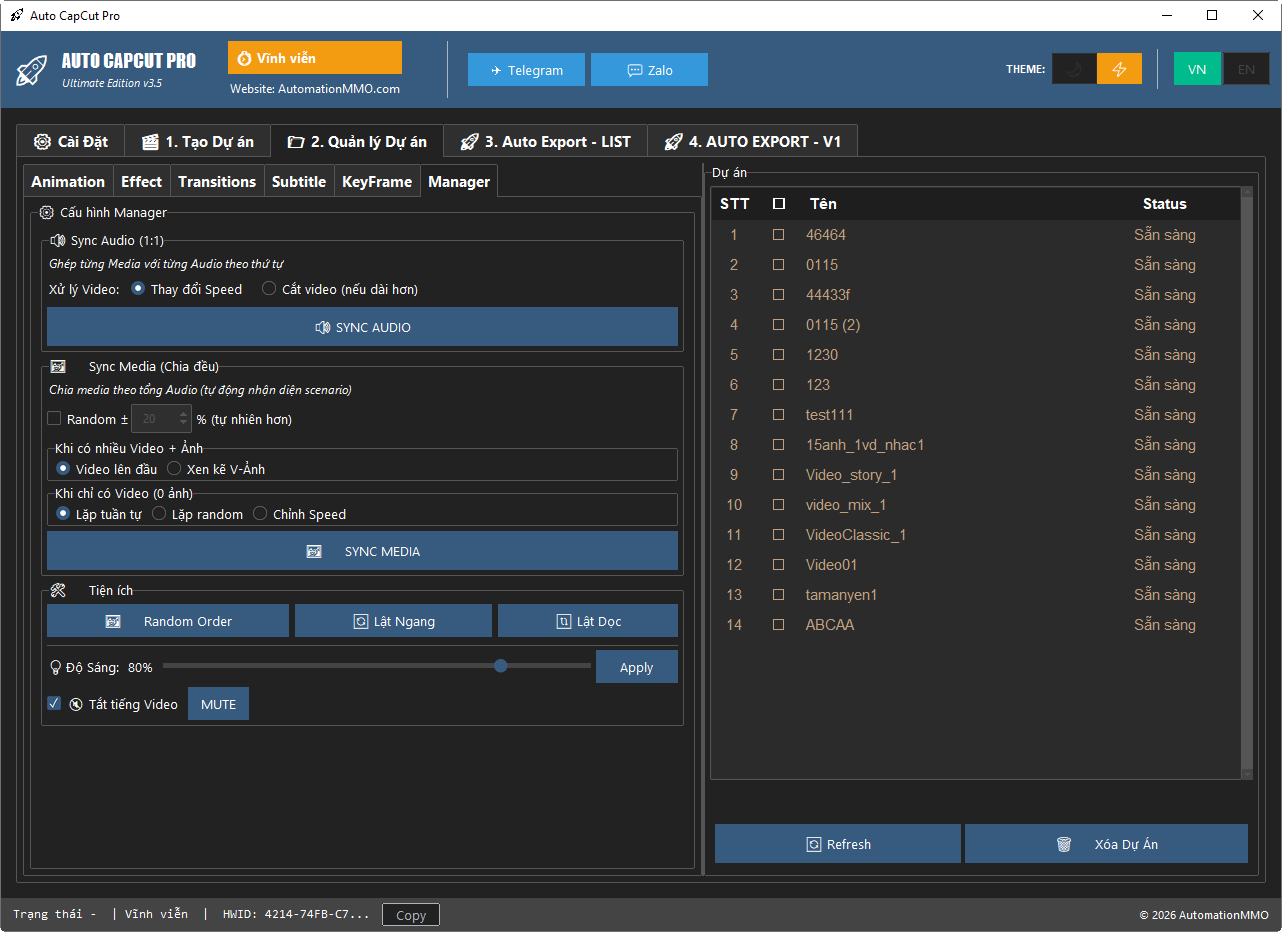Viewport: 1282px width, 932px height.
Task: Click the Status column header
Action: click(1165, 204)
